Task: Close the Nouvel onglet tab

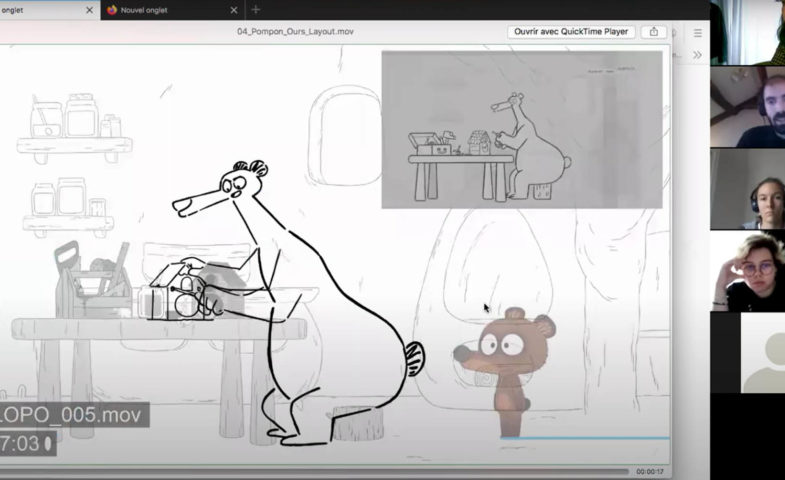Action: coord(234,10)
